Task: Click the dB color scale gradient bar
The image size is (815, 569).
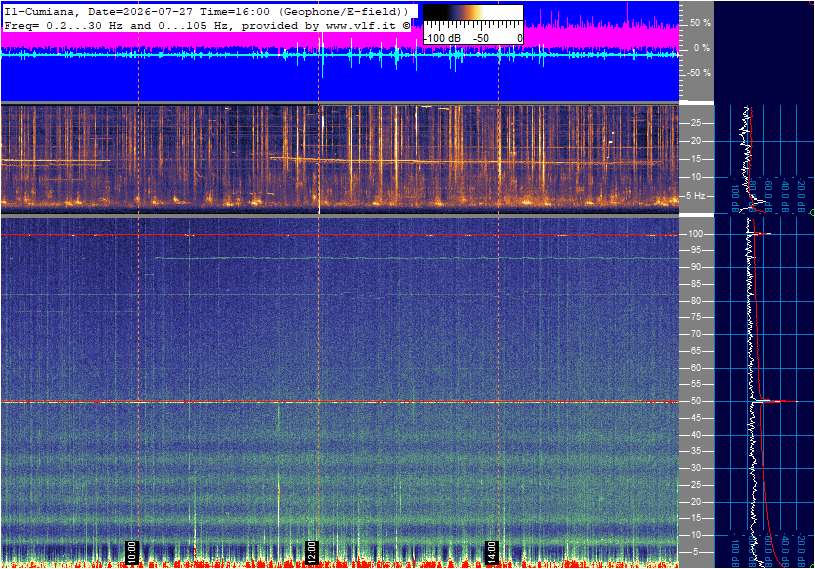Action: click(x=473, y=13)
